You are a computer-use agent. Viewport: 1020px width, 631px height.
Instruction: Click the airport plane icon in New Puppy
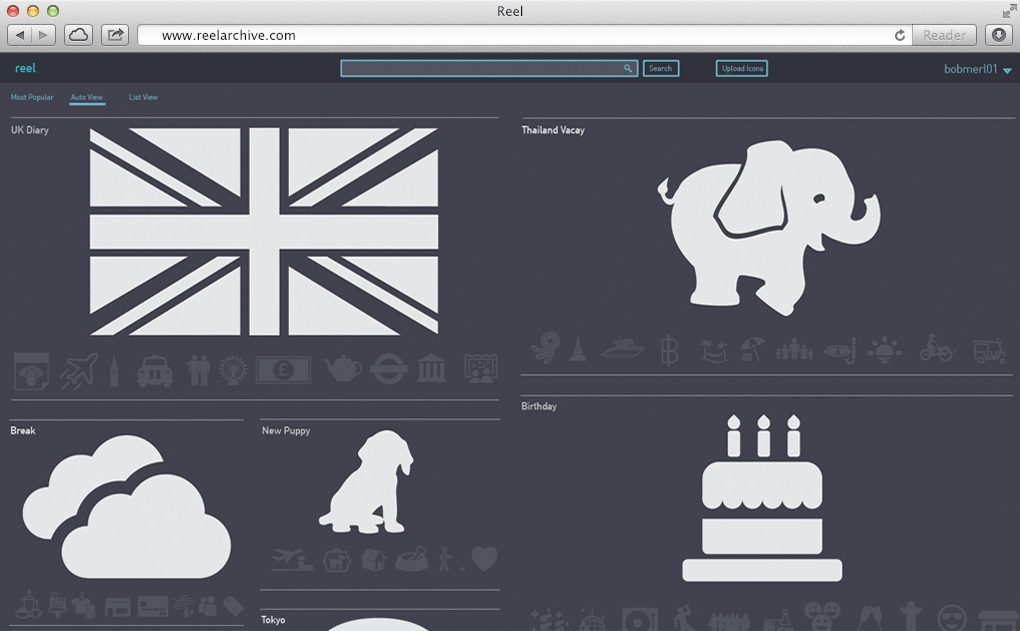292,560
